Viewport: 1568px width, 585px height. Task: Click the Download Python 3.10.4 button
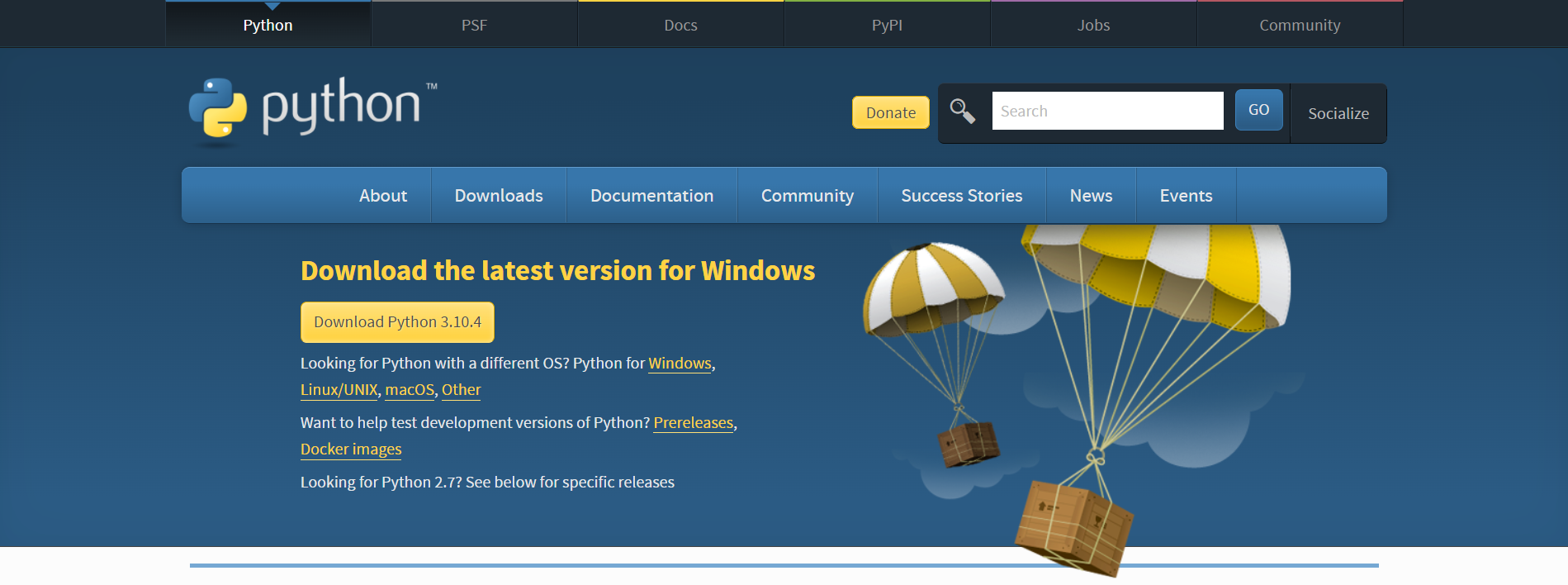pyautogui.click(x=397, y=322)
